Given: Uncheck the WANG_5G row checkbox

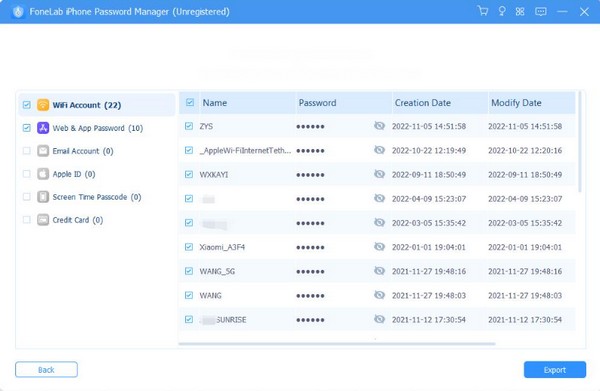Looking at the screenshot, I should click(189, 271).
